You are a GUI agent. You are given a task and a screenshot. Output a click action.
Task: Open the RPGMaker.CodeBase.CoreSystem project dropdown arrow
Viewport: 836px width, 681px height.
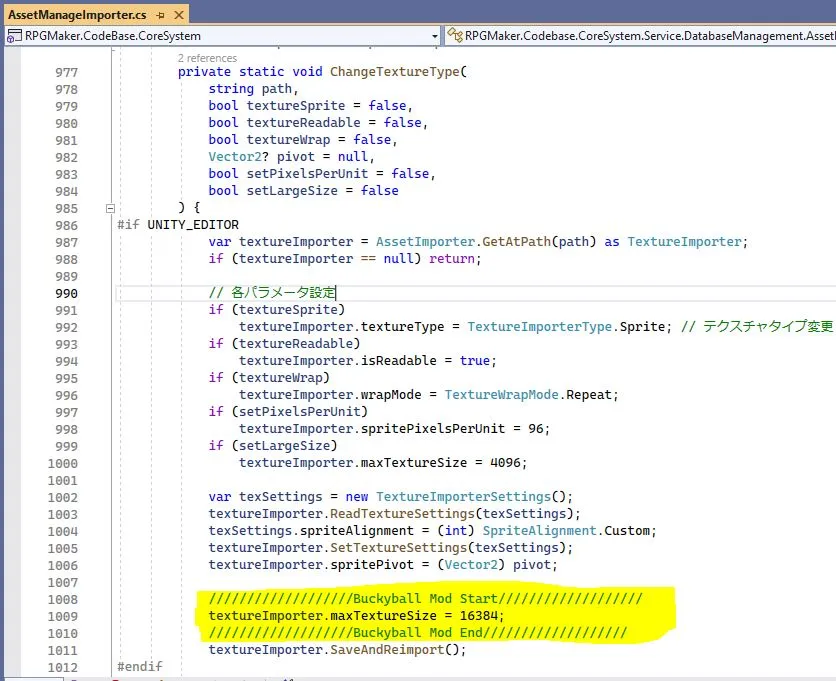pos(434,35)
